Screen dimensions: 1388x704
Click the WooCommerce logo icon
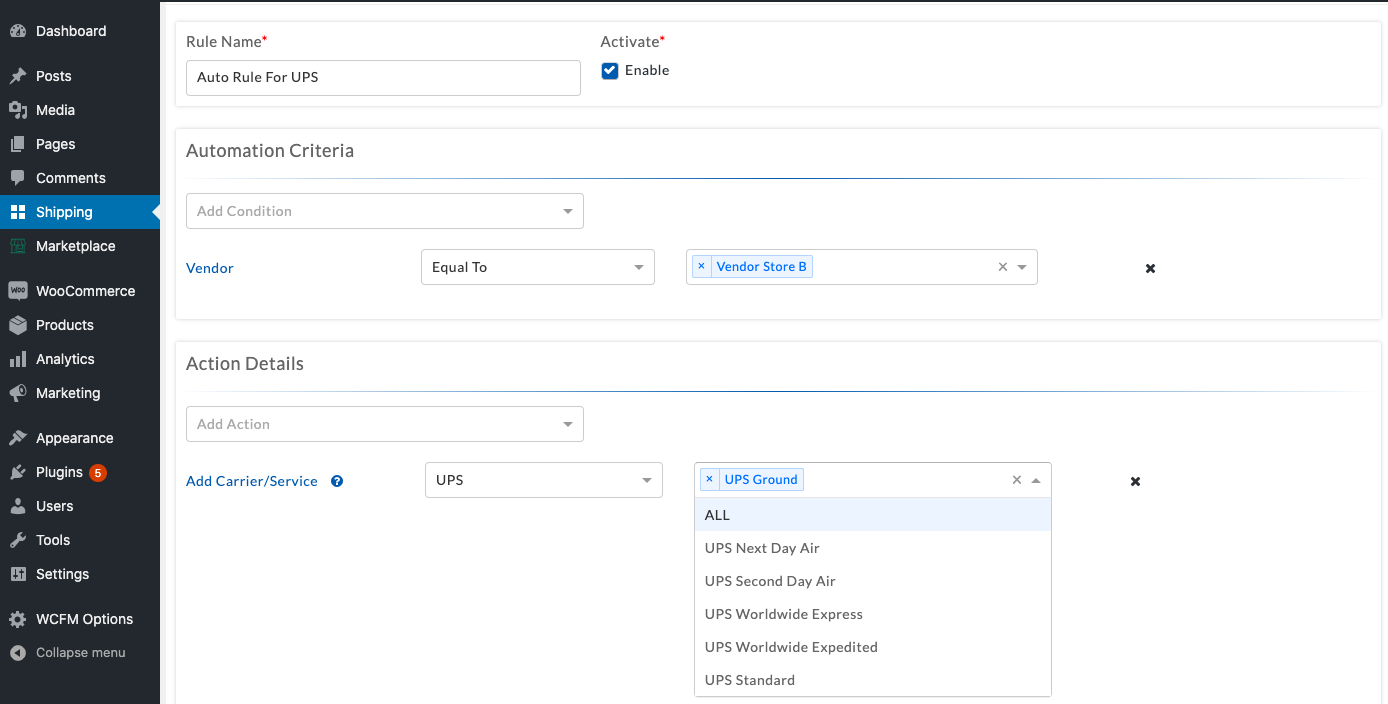click(18, 291)
